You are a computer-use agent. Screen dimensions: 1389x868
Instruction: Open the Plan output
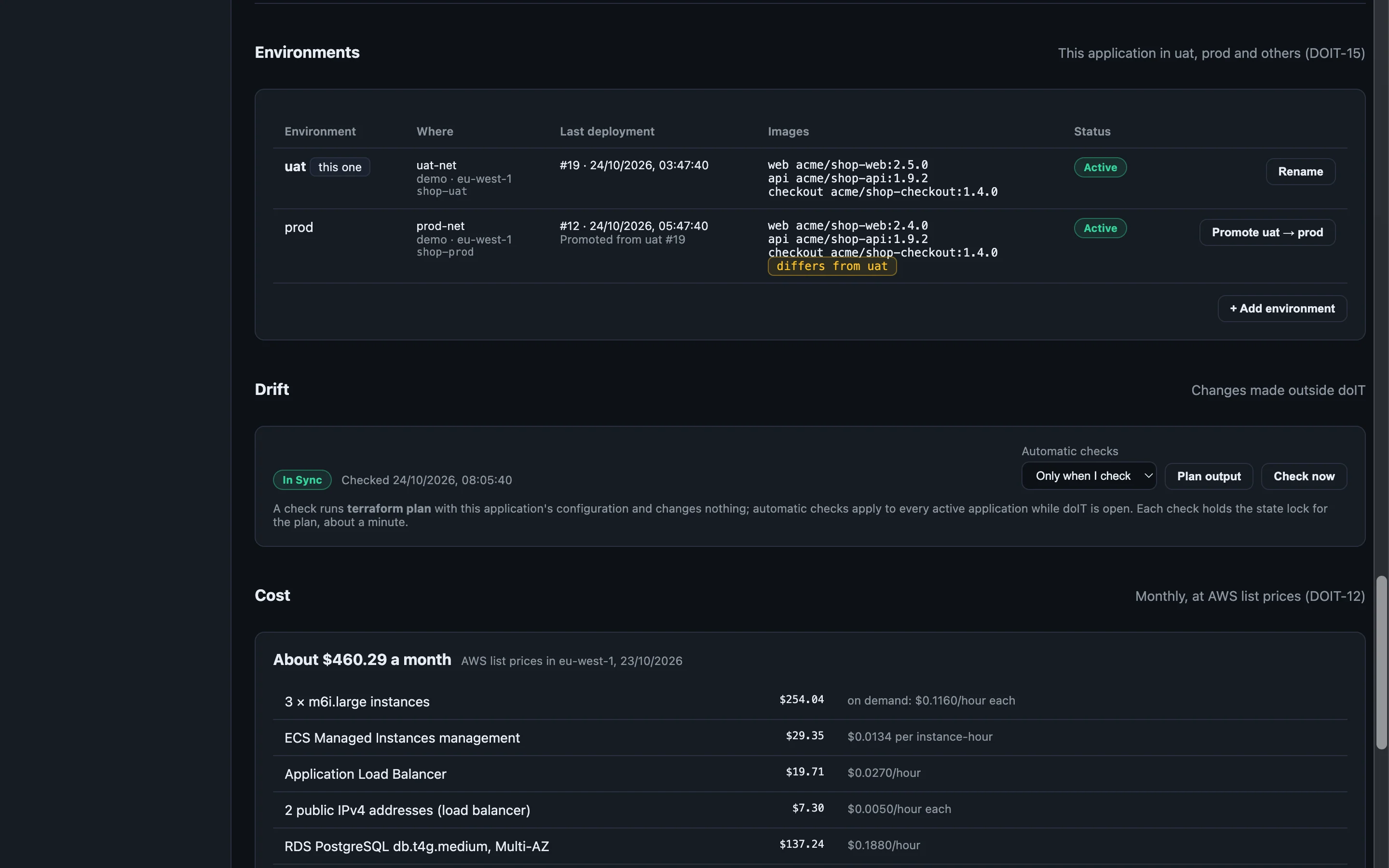coord(1208,476)
